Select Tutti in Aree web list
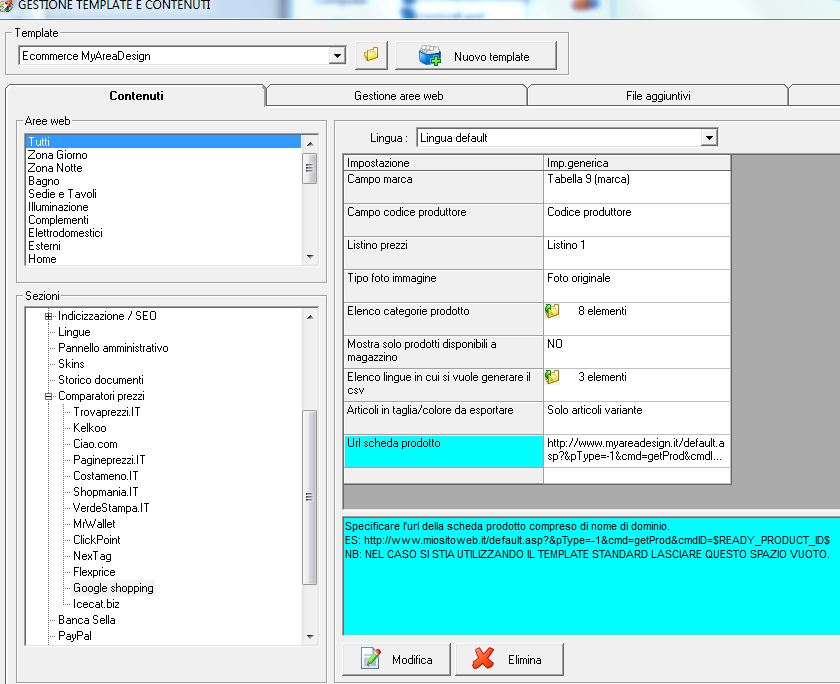This screenshot has width=840, height=684. coord(163,141)
